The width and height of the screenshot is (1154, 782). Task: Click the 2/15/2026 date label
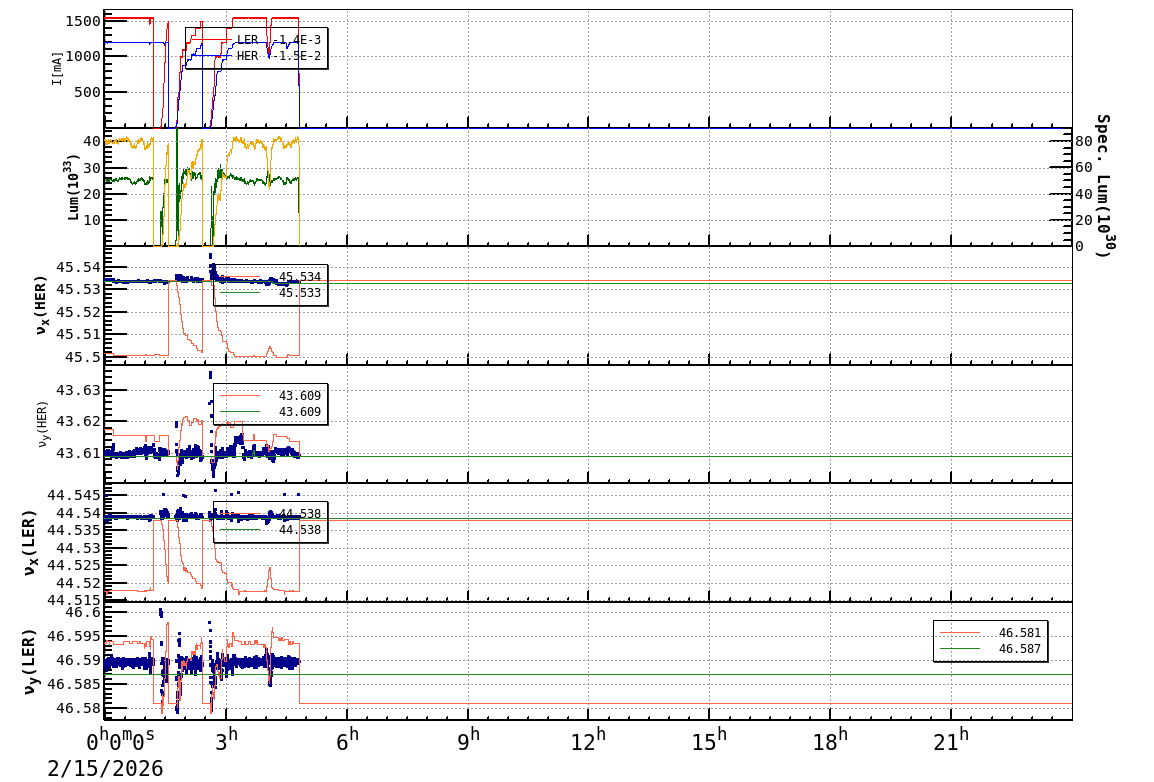coord(105,768)
